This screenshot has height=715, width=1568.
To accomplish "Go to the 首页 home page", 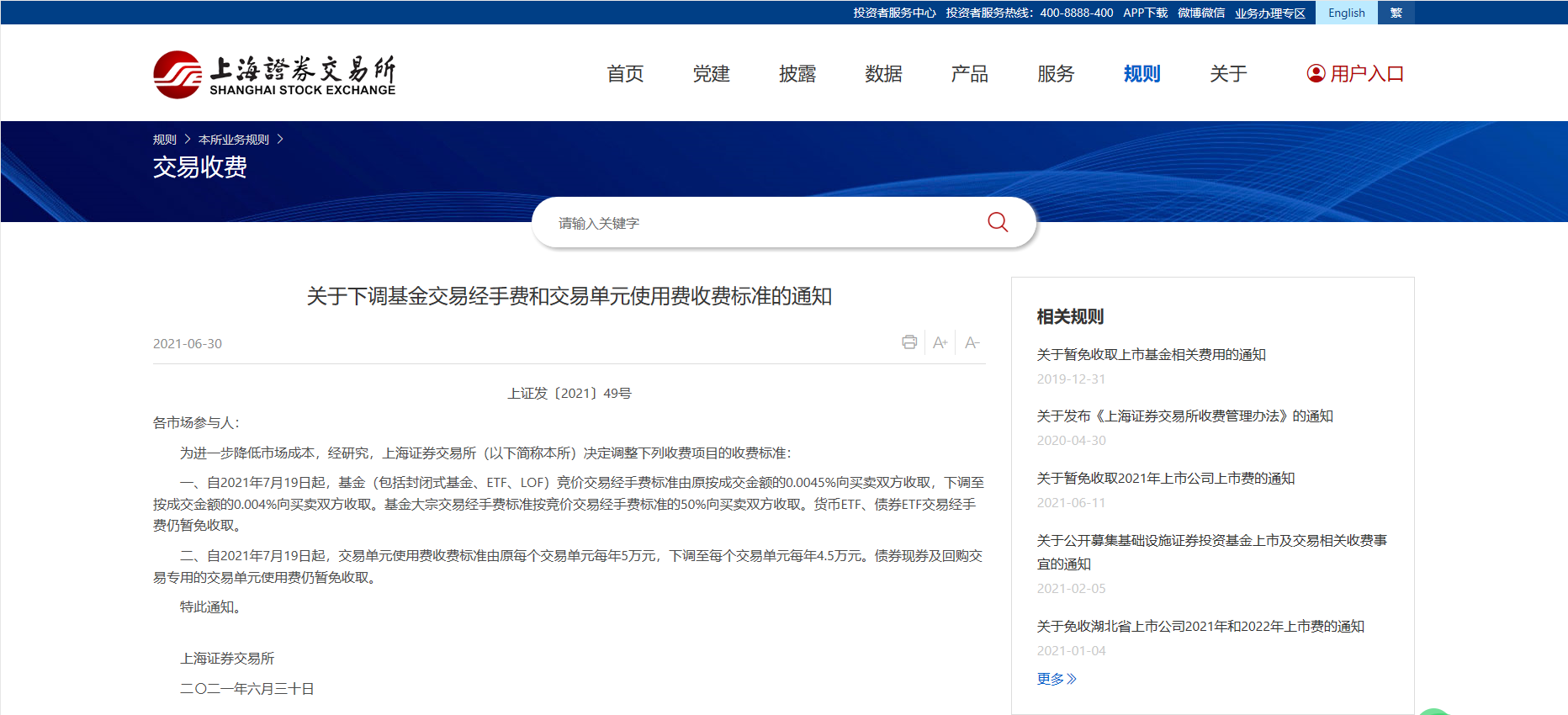I will point(625,74).
